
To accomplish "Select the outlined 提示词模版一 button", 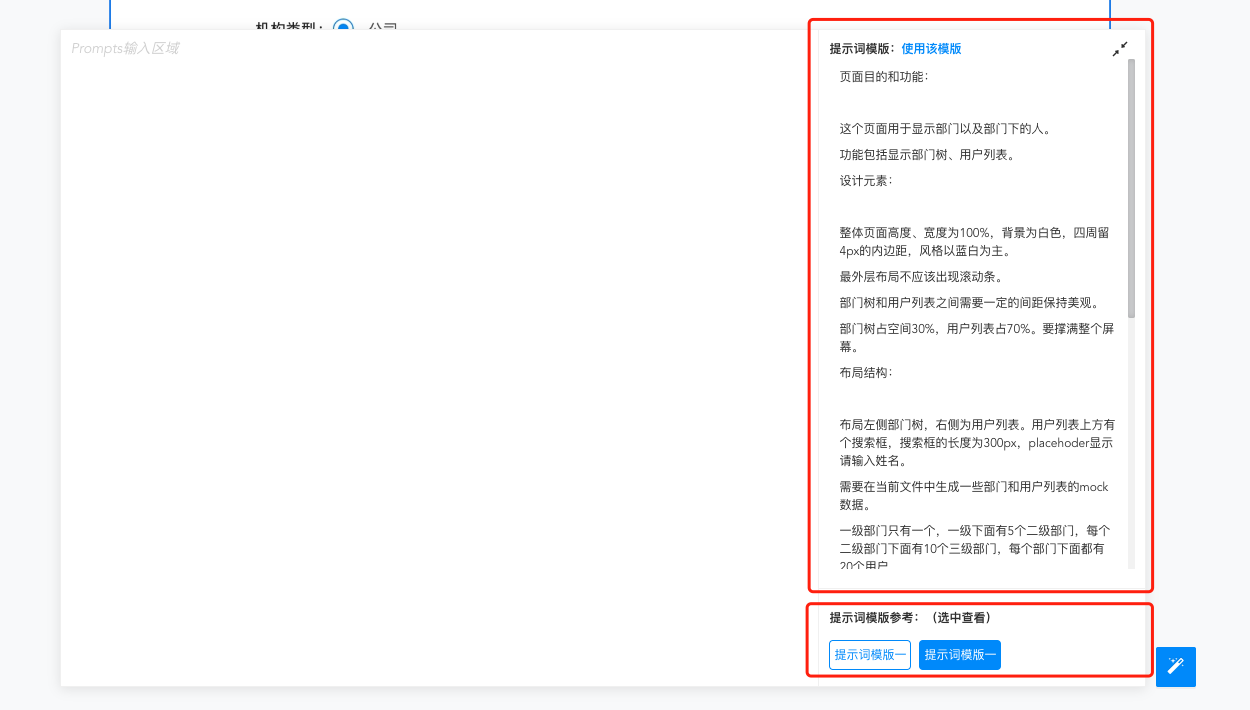I will 869,654.
